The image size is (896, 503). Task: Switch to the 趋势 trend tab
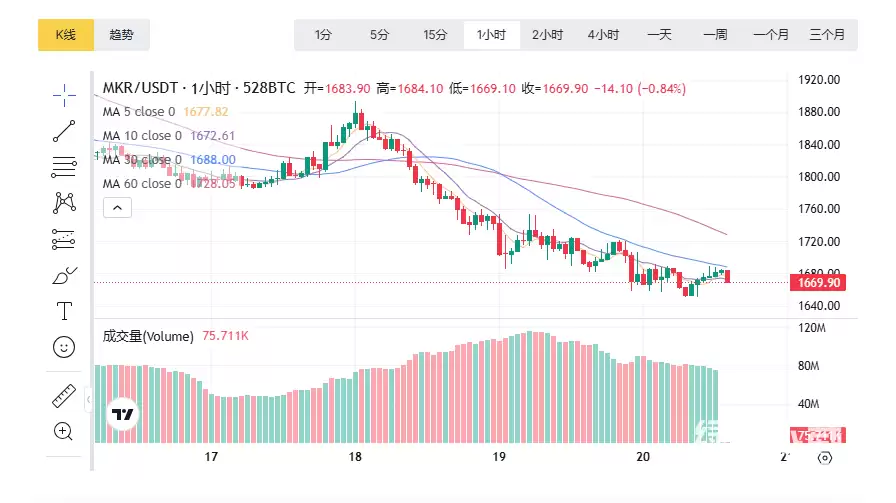[122, 35]
